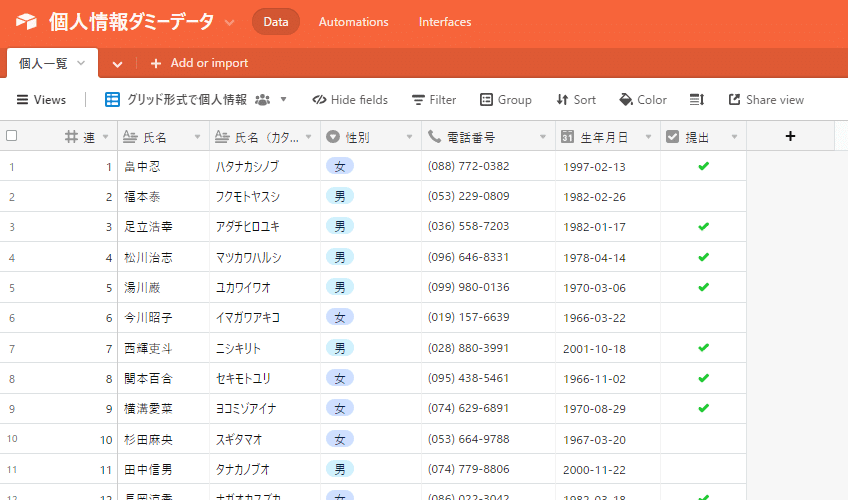Click row number 10 in the margin

coord(12,438)
